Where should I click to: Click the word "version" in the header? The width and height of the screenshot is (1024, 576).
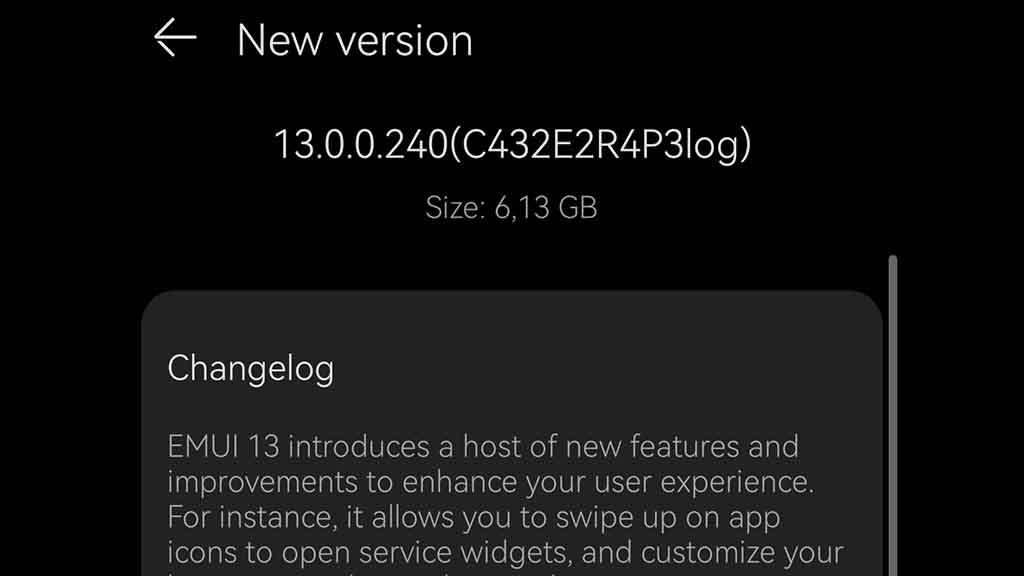pyautogui.click(x=404, y=41)
